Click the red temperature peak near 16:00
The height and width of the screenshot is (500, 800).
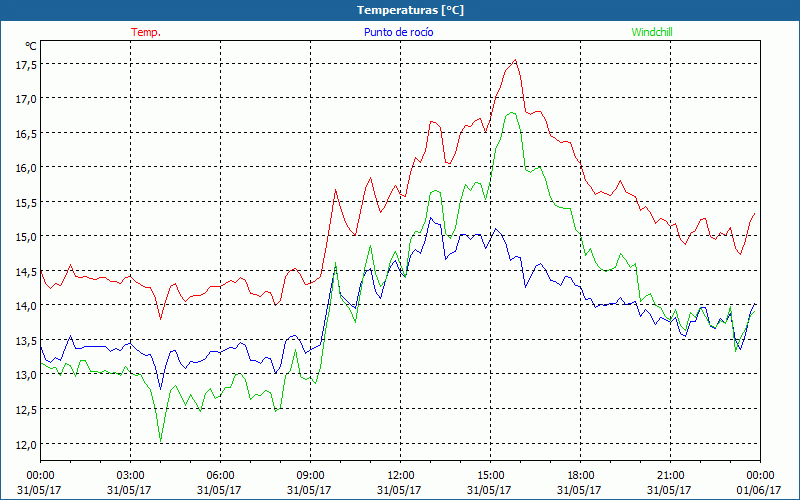(515, 60)
